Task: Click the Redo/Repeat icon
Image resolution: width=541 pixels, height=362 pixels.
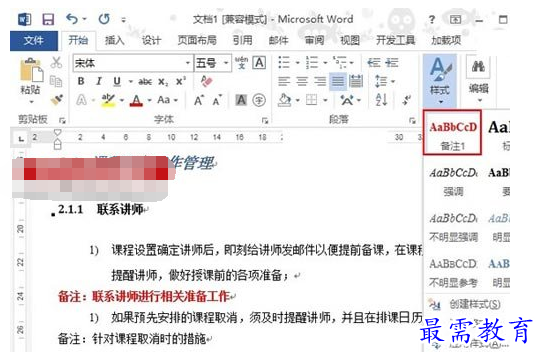Action: (104, 19)
